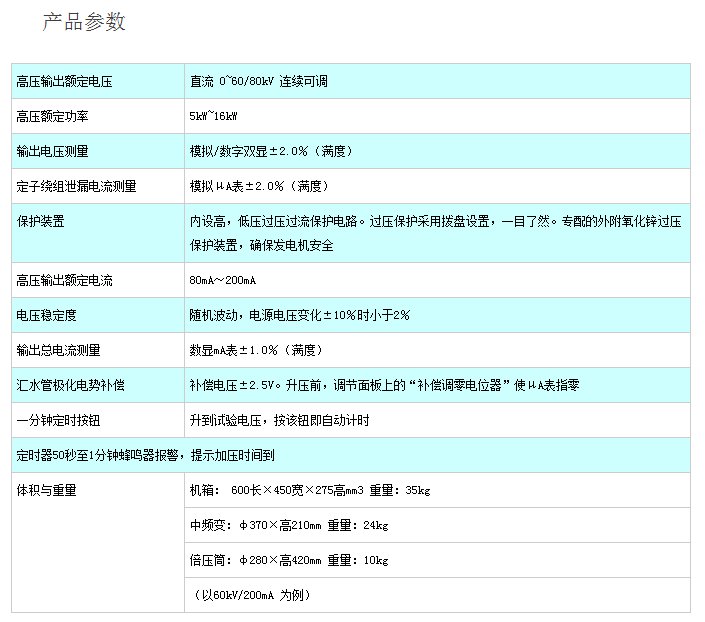705x622 pixels.
Task: Select the 5kW~16kW power value
Action: [x=214, y=116]
